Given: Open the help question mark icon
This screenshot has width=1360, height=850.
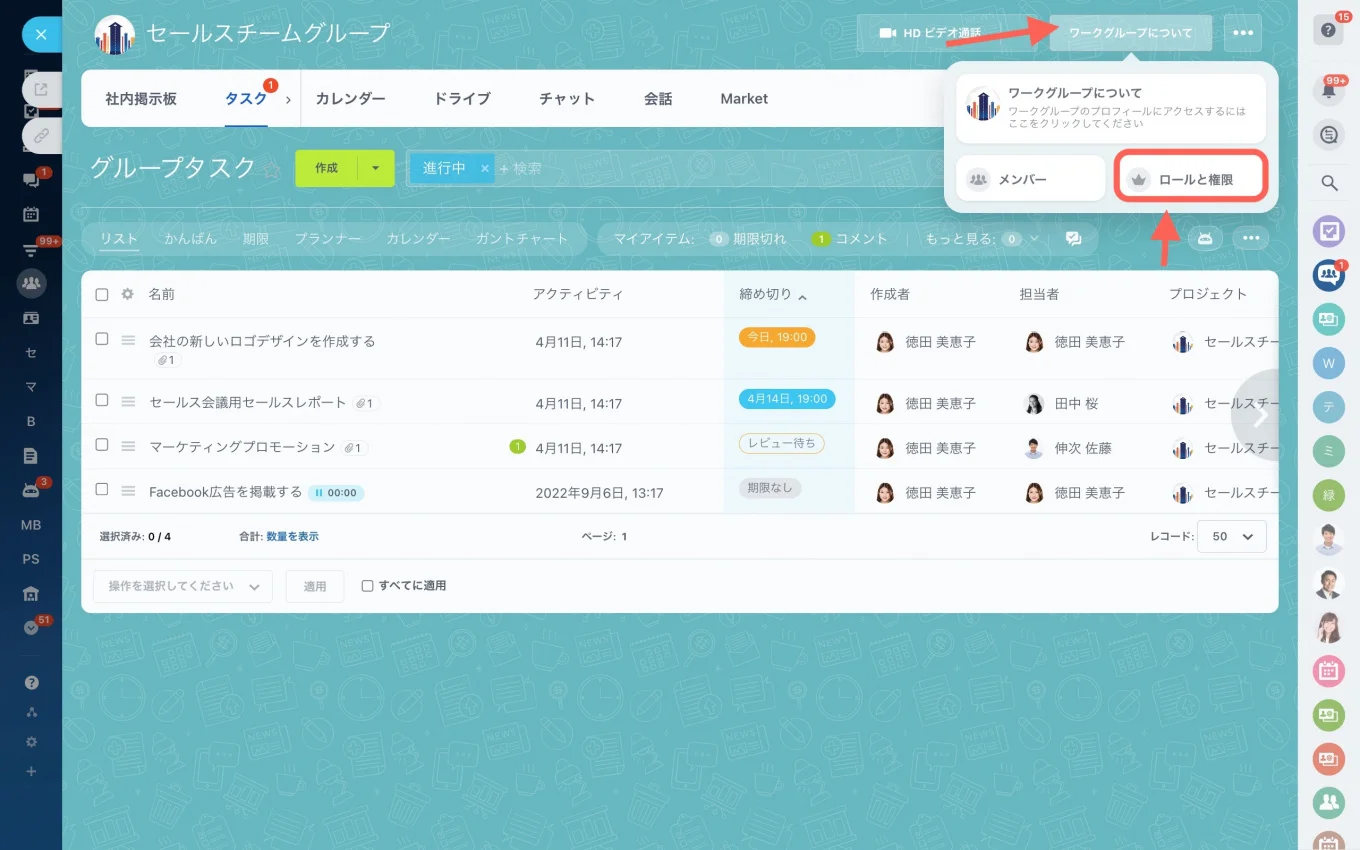Looking at the screenshot, I should click(1328, 31).
